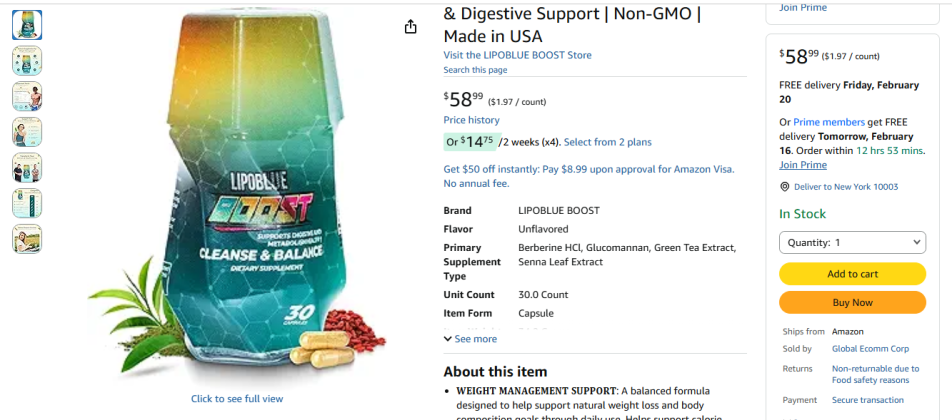Viewport: 952px width, 420px height.
Task: Click the Search this page link
Action: click(475, 70)
